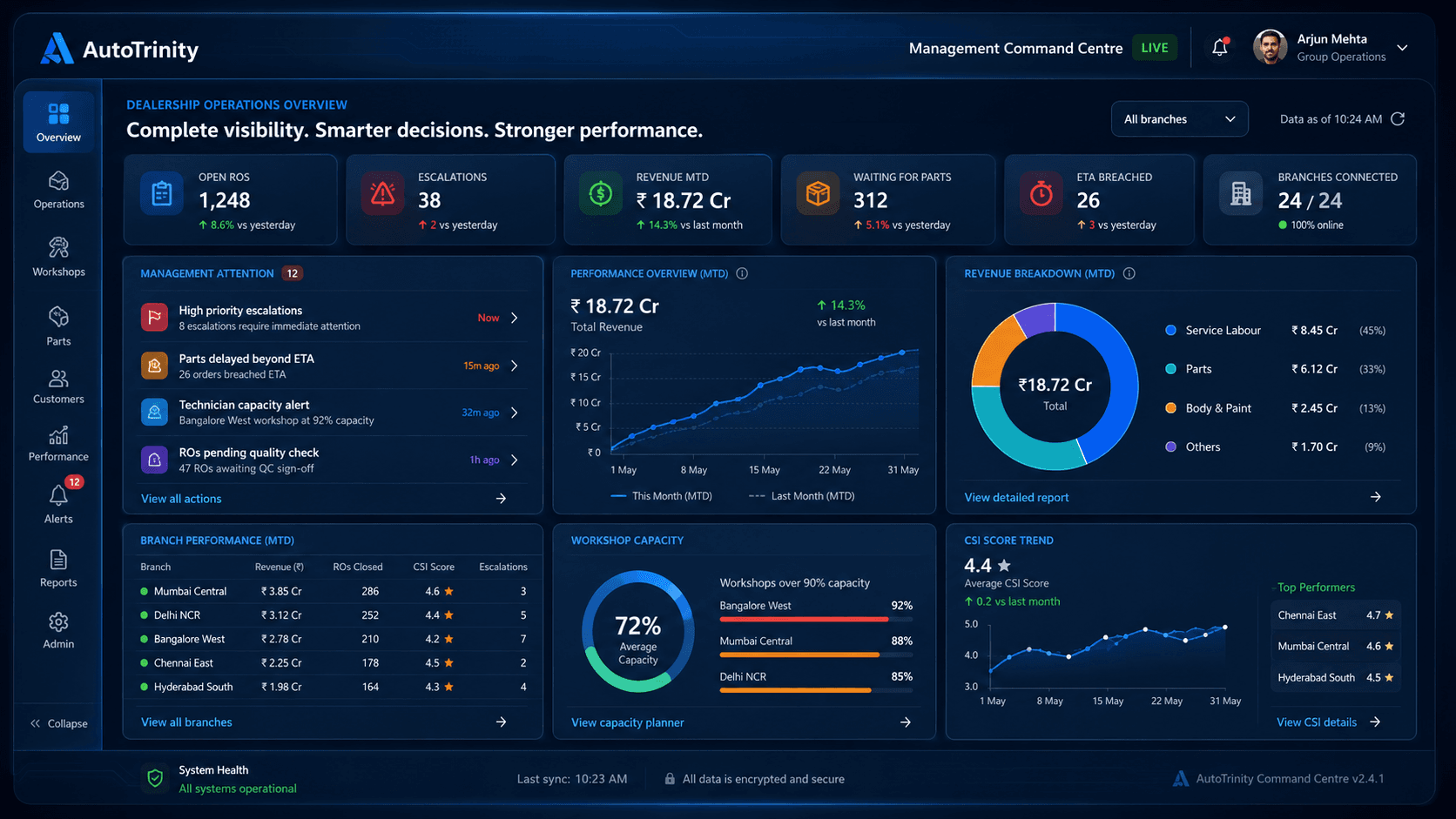This screenshot has width=1456, height=819.
Task: Click the Branches Connected building icon
Action: coord(1241,193)
